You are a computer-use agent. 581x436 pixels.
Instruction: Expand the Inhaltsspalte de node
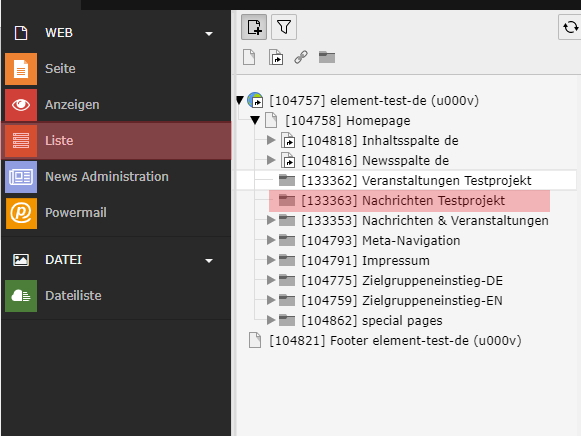[x=271, y=140]
